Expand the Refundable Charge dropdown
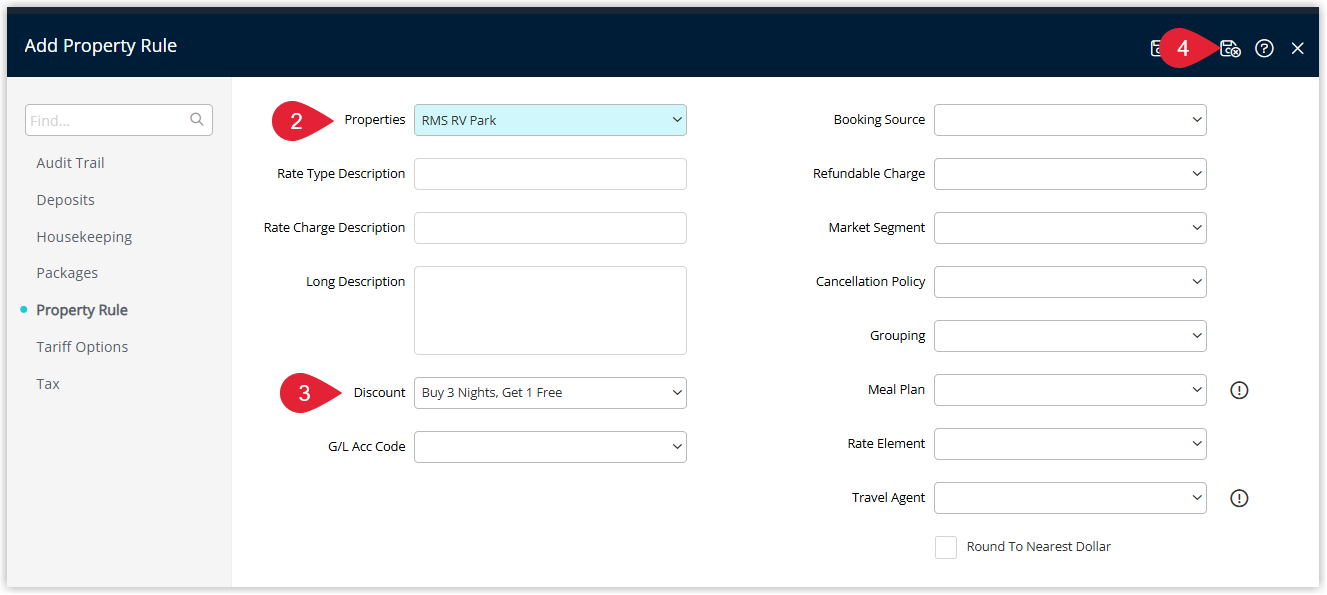 pyautogui.click(x=1070, y=174)
